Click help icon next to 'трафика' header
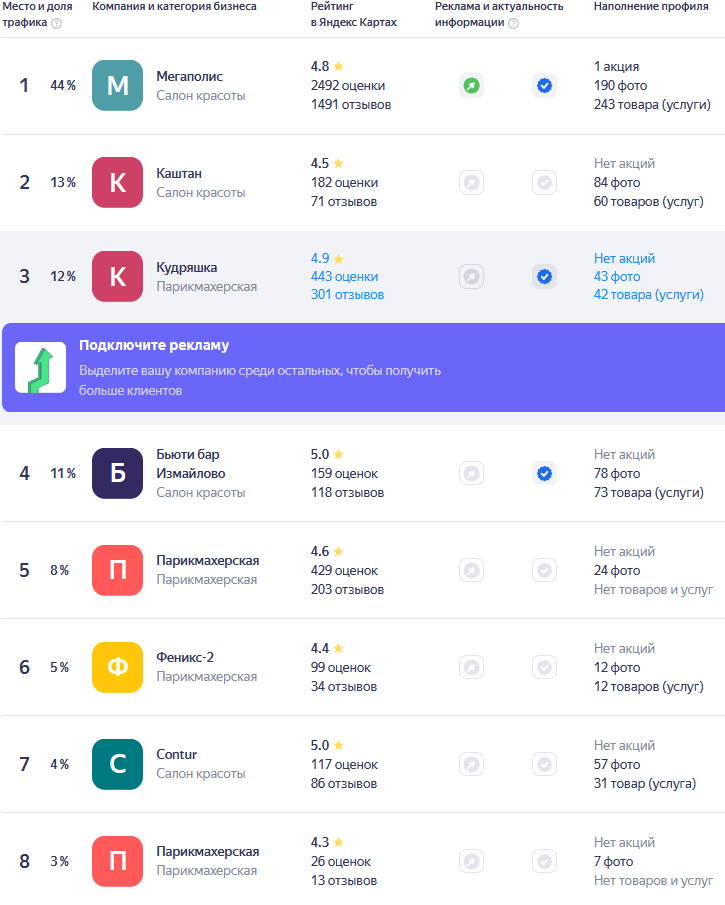This screenshot has width=725, height=905. [56, 24]
